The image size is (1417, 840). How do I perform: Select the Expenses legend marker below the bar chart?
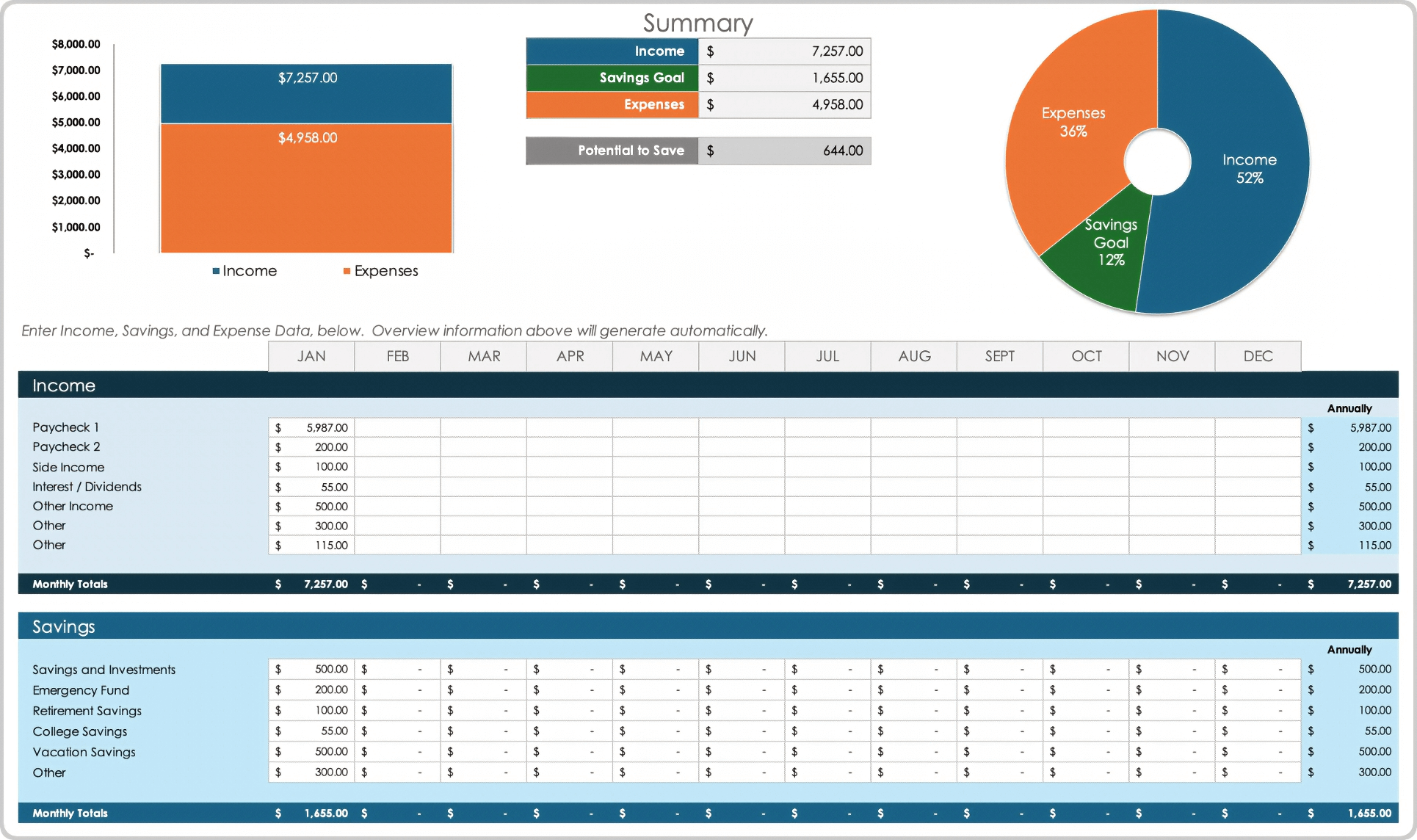pyautogui.click(x=346, y=270)
